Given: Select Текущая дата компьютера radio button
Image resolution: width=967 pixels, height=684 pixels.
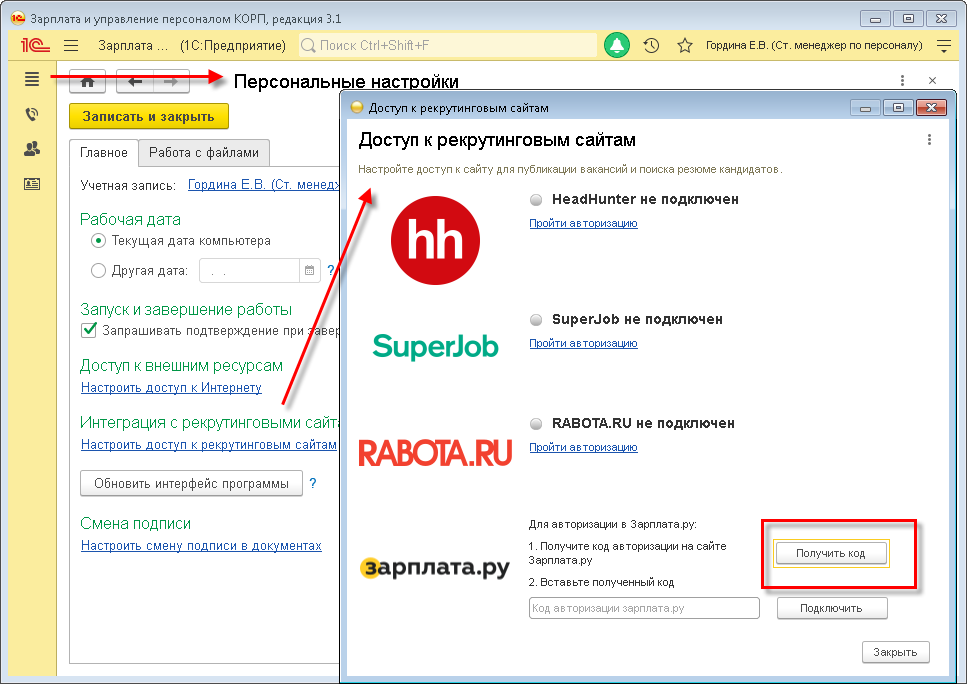Looking at the screenshot, I should [98, 241].
